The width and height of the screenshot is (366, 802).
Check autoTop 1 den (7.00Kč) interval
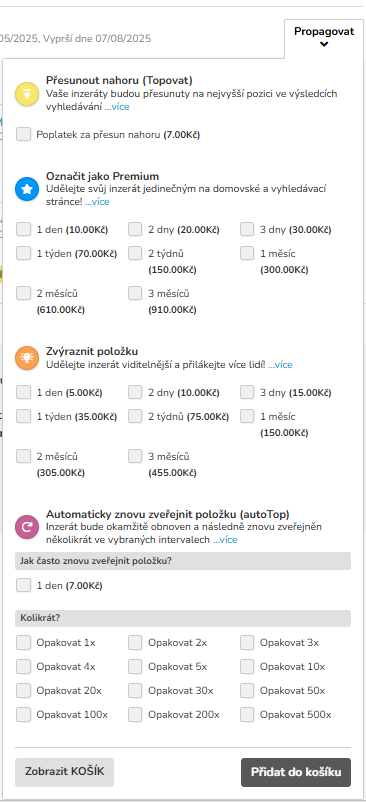coord(23,585)
